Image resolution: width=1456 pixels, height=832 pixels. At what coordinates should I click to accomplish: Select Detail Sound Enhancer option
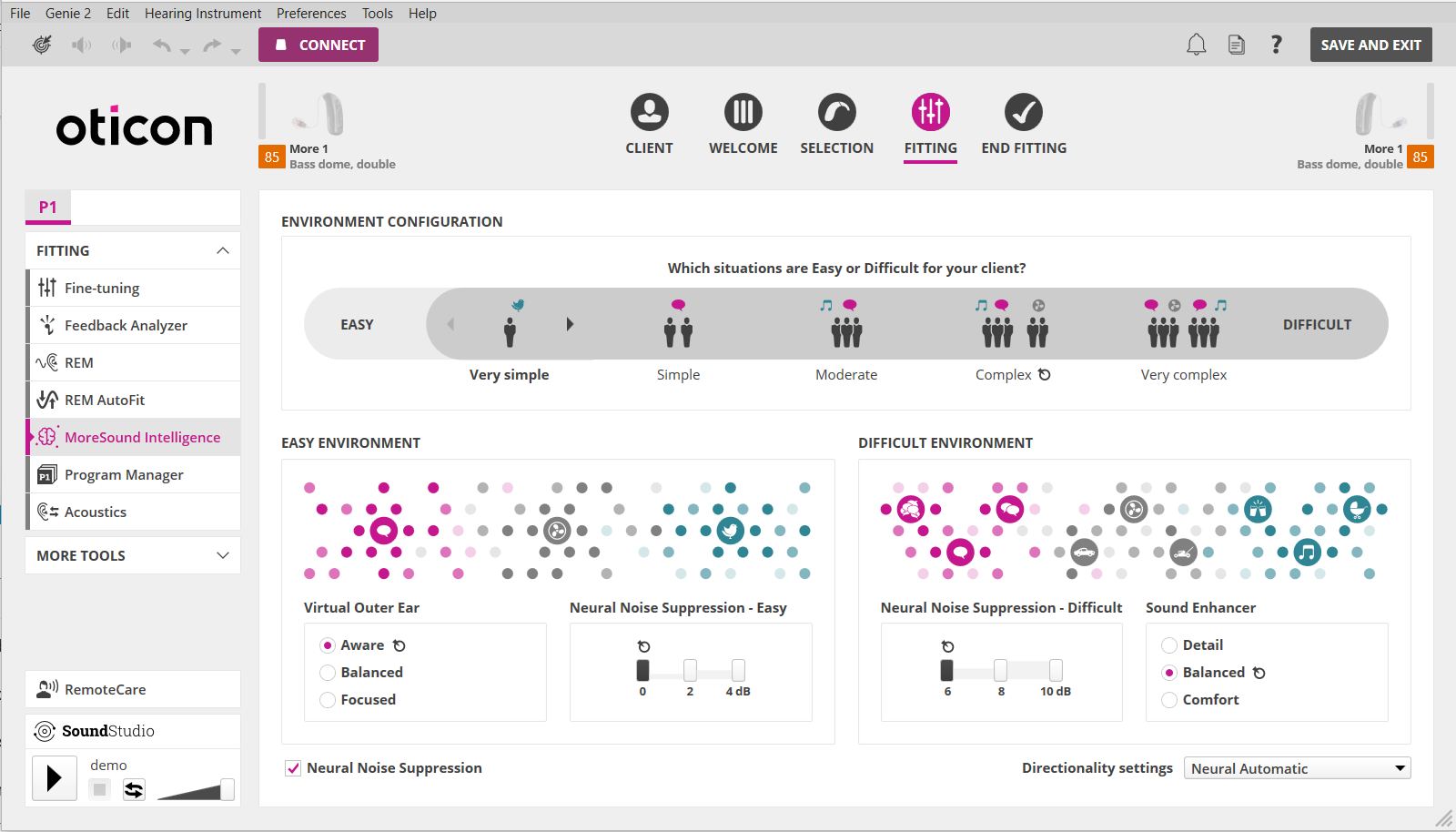pyautogui.click(x=1170, y=645)
